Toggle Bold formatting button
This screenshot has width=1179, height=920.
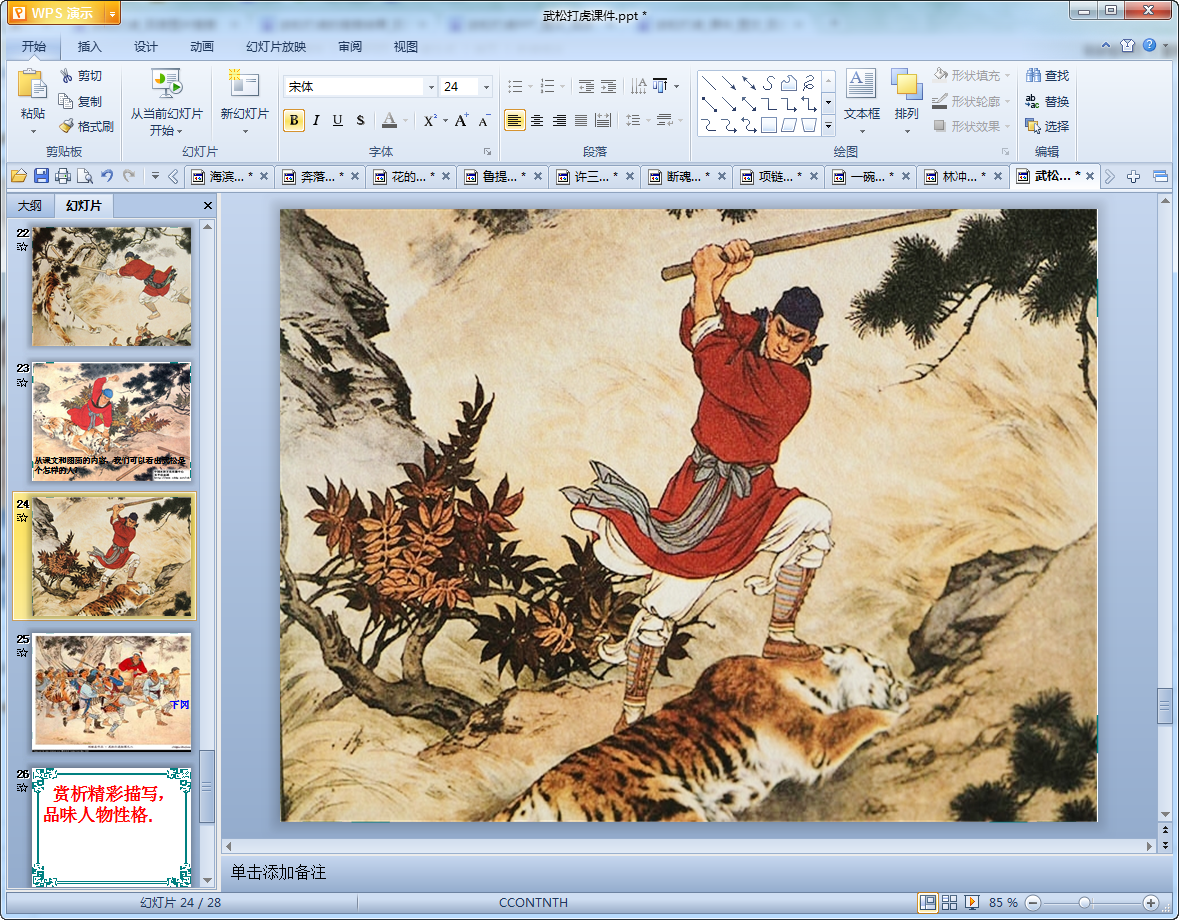coord(294,120)
